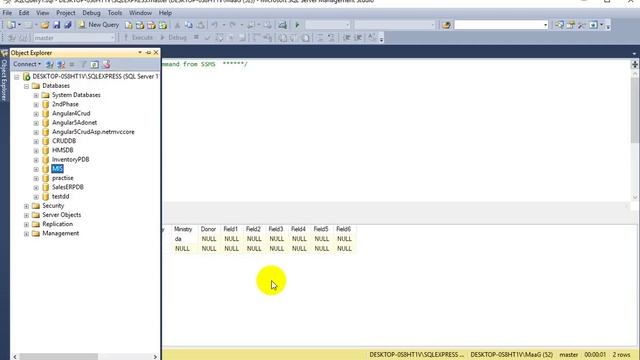Click the New Project icon in toolbar

pyautogui.click(x=11, y=25)
